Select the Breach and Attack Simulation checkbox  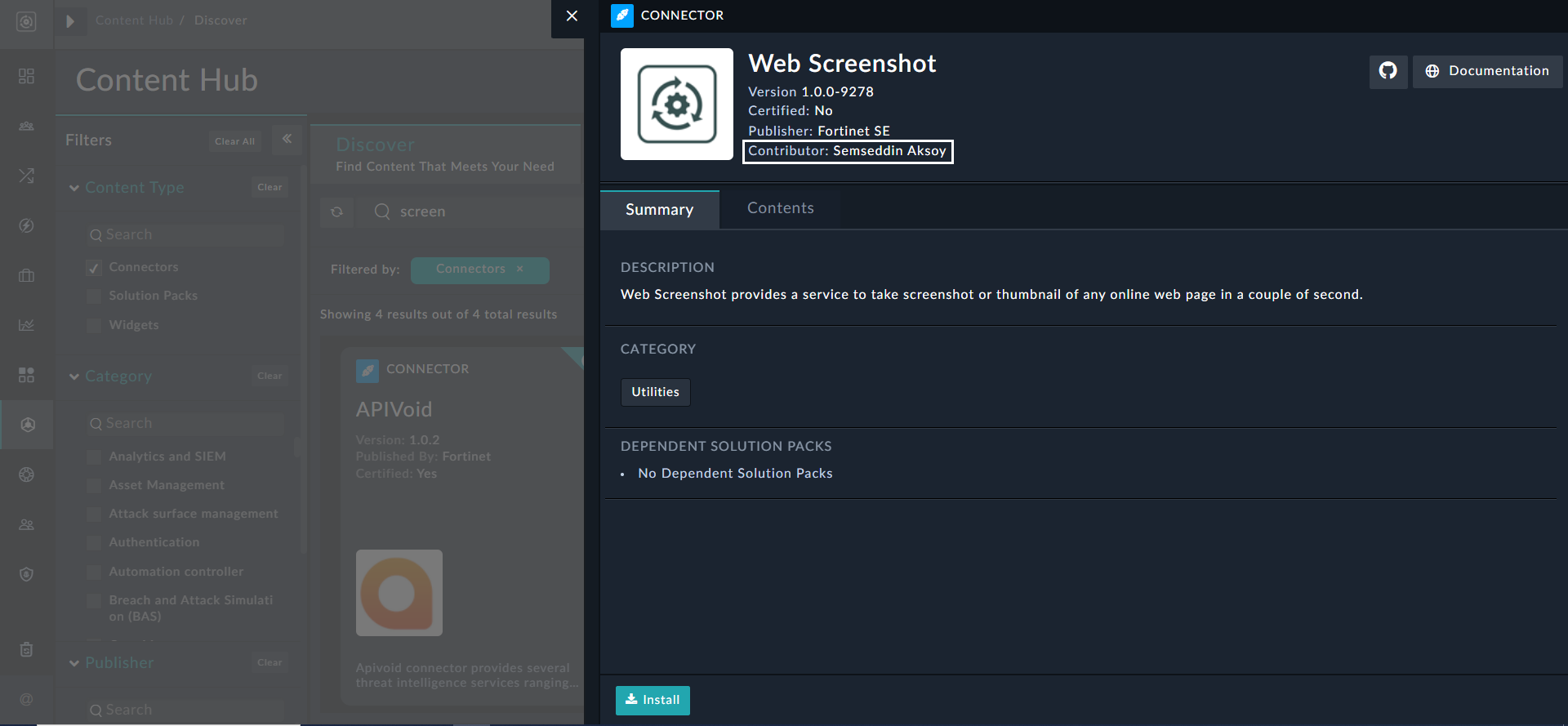[x=94, y=600]
